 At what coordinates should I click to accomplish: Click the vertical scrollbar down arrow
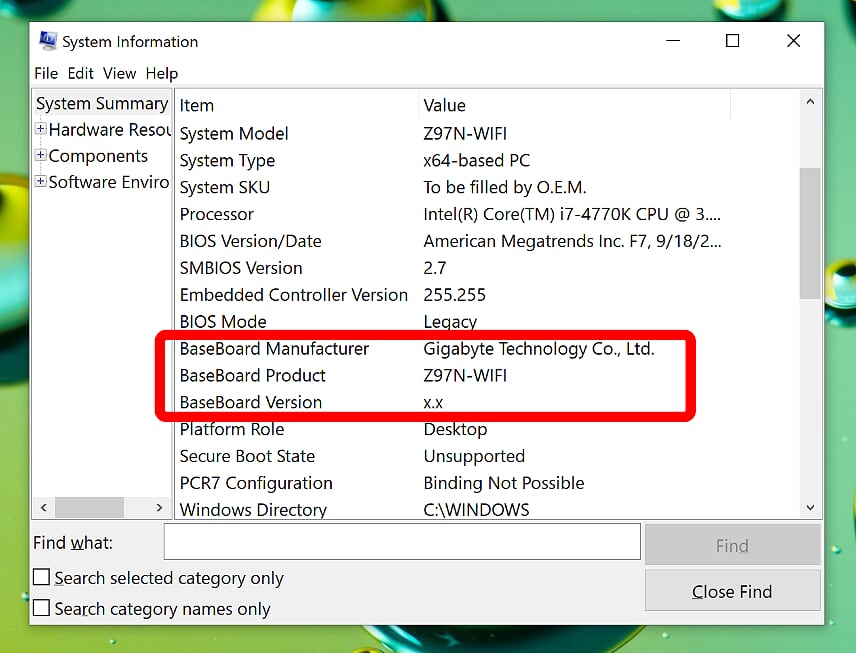tap(810, 507)
